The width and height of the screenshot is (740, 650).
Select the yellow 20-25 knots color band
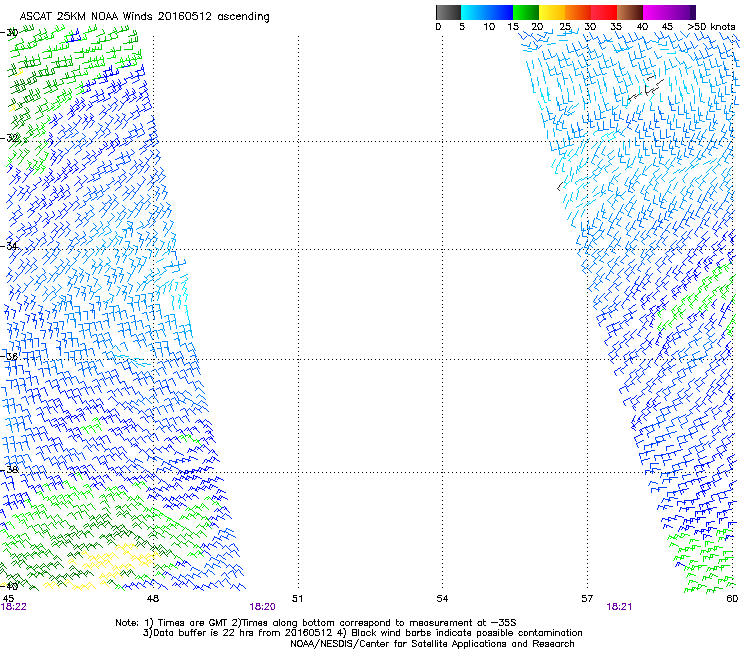coord(552,12)
